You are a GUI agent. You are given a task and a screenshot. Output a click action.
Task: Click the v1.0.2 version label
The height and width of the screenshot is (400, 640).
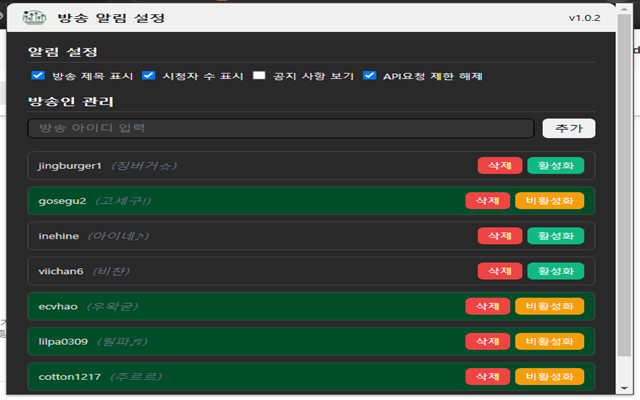(584, 18)
